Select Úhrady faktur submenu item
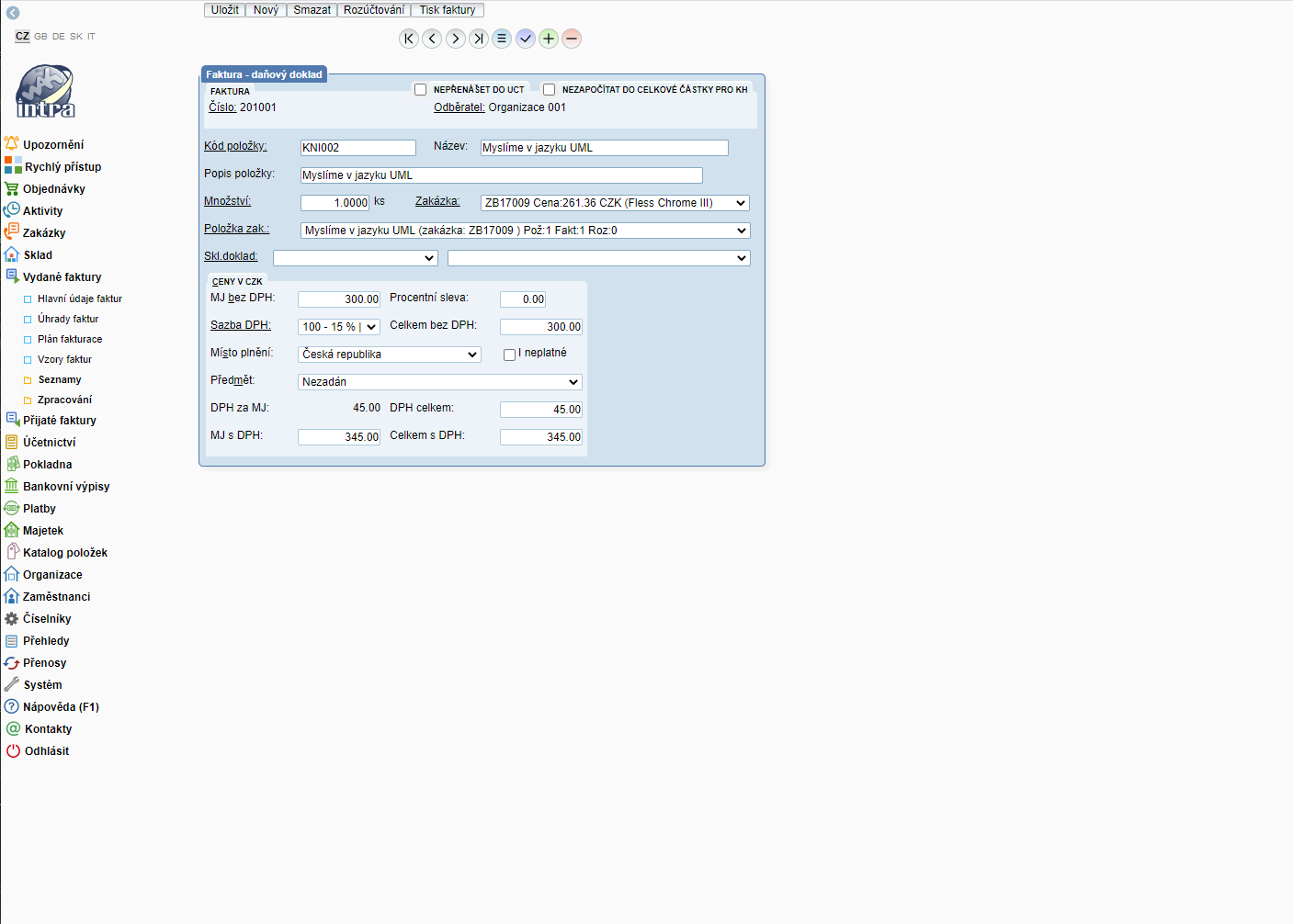The width and height of the screenshot is (1293, 924). (68, 319)
